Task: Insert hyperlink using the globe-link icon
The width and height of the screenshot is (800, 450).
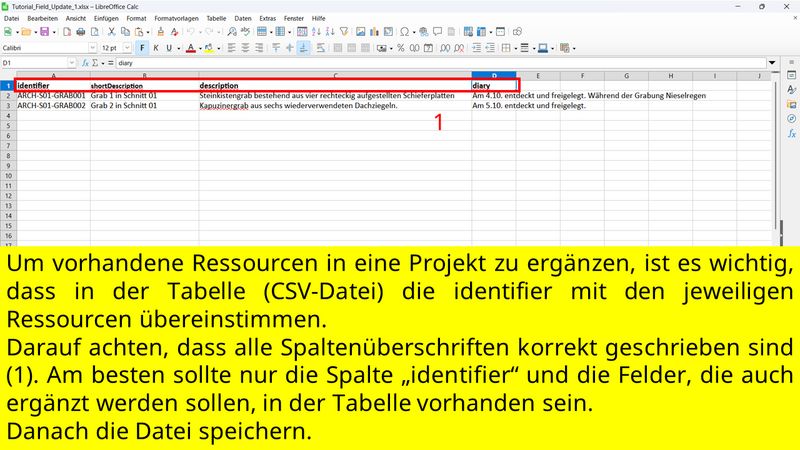Action: [x=423, y=32]
